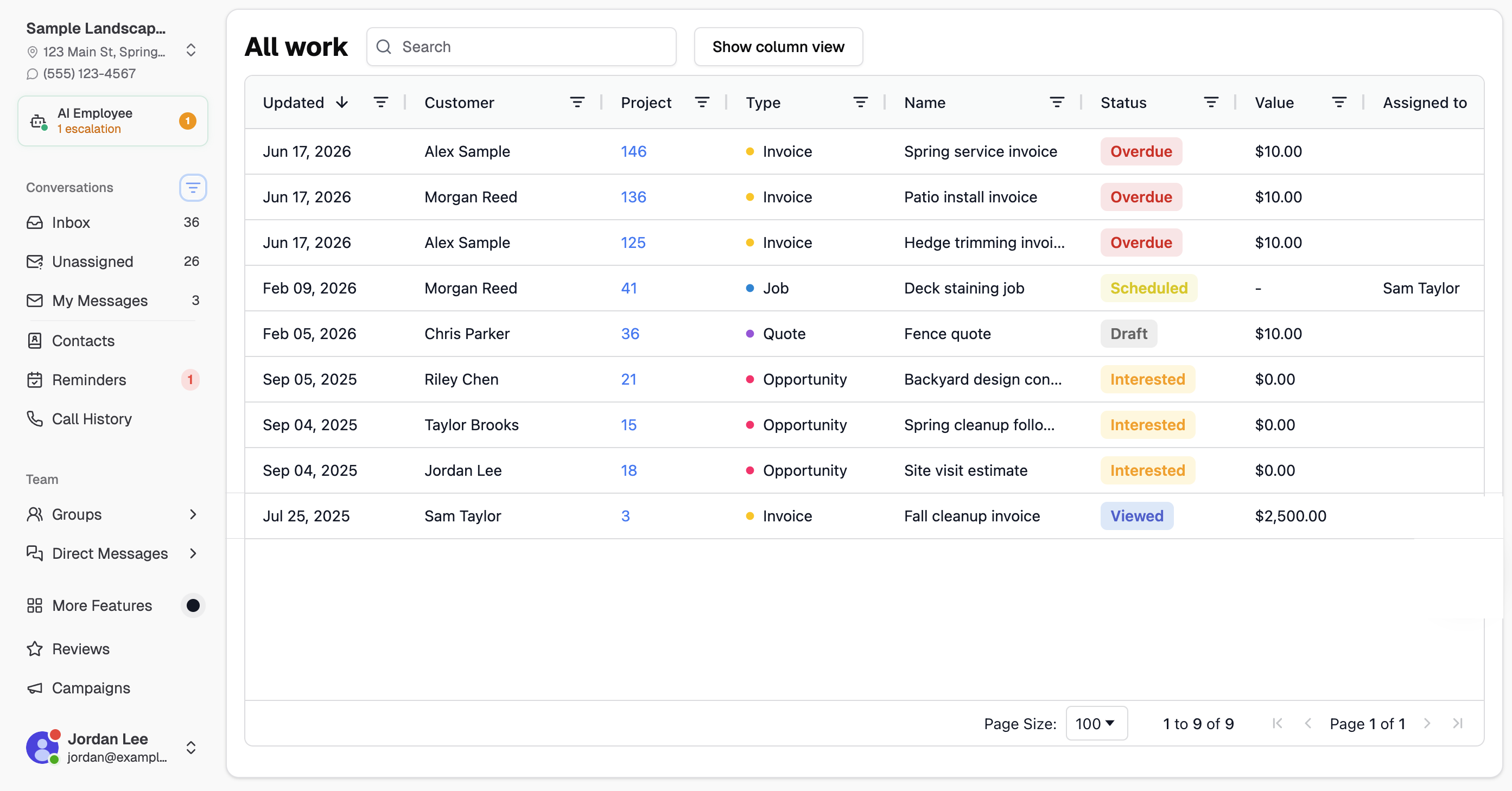Go to the next page arrow
Image resolution: width=1512 pixels, height=791 pixels.
click(1427, 724)
